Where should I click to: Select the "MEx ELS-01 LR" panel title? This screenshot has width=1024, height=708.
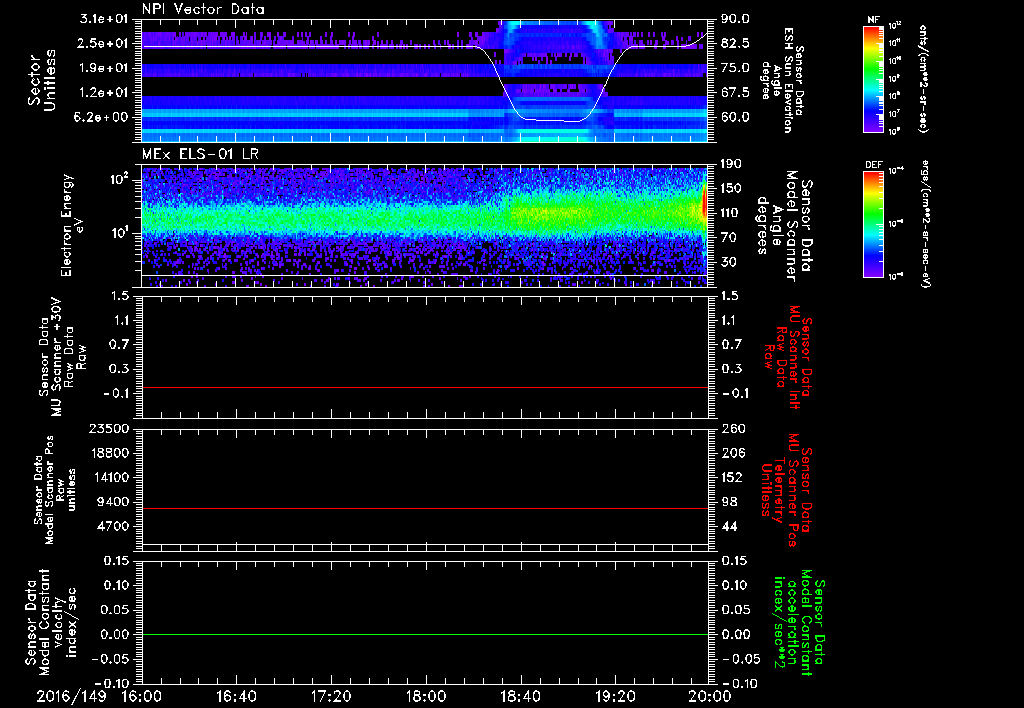(200, 154)
